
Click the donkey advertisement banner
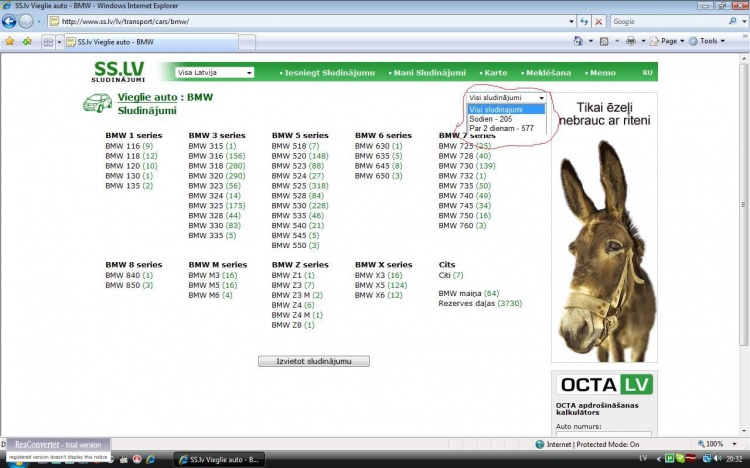click(x=605, y=228)
